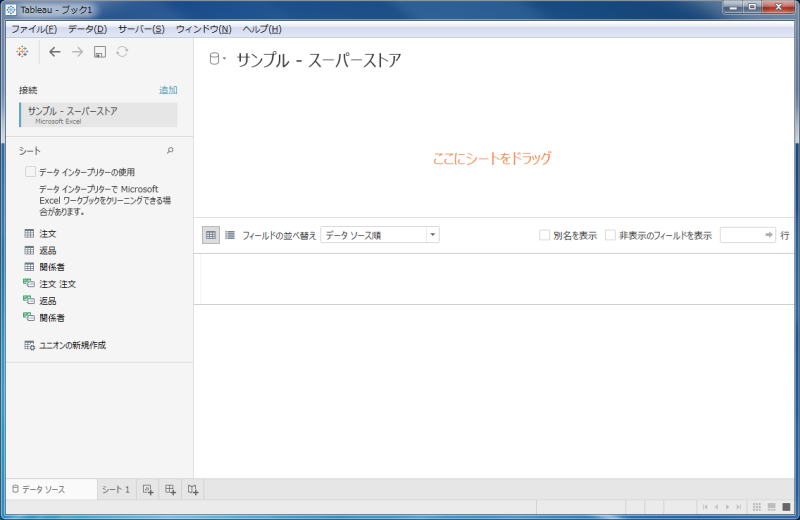
Task: Select サンプル - スーパーストア connection
Action: pyautogui.click(x=98, y=115)
